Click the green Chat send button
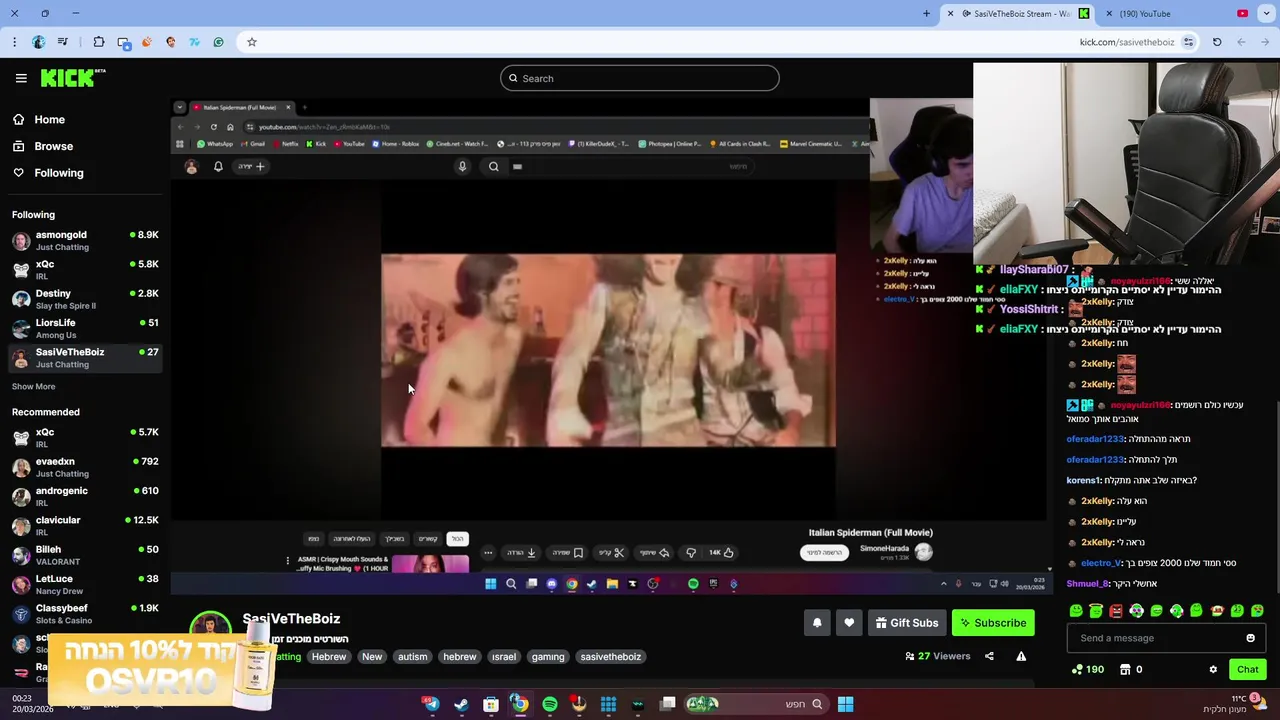The image size is (1280, 720). click(1247, 670)
